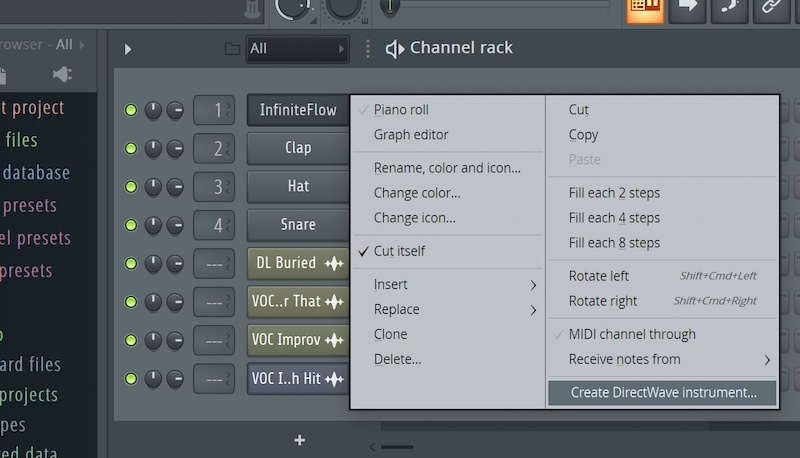Select Create DirectWave instrument menu item

point(663,393)
